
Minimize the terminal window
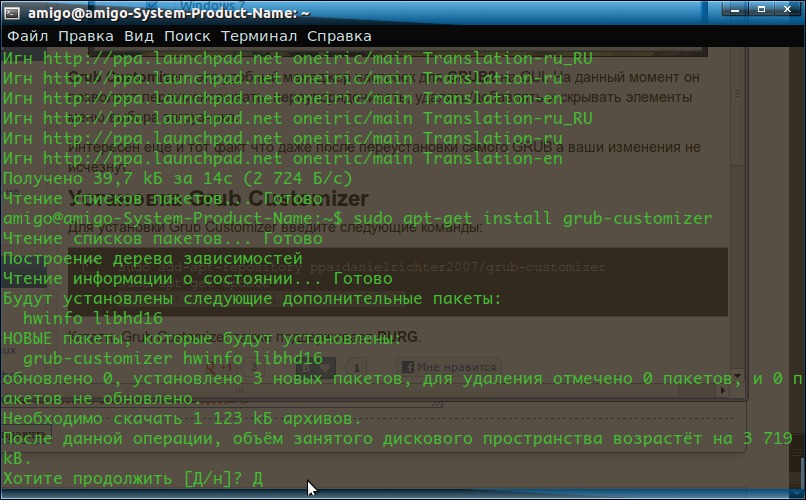(735, 9)
